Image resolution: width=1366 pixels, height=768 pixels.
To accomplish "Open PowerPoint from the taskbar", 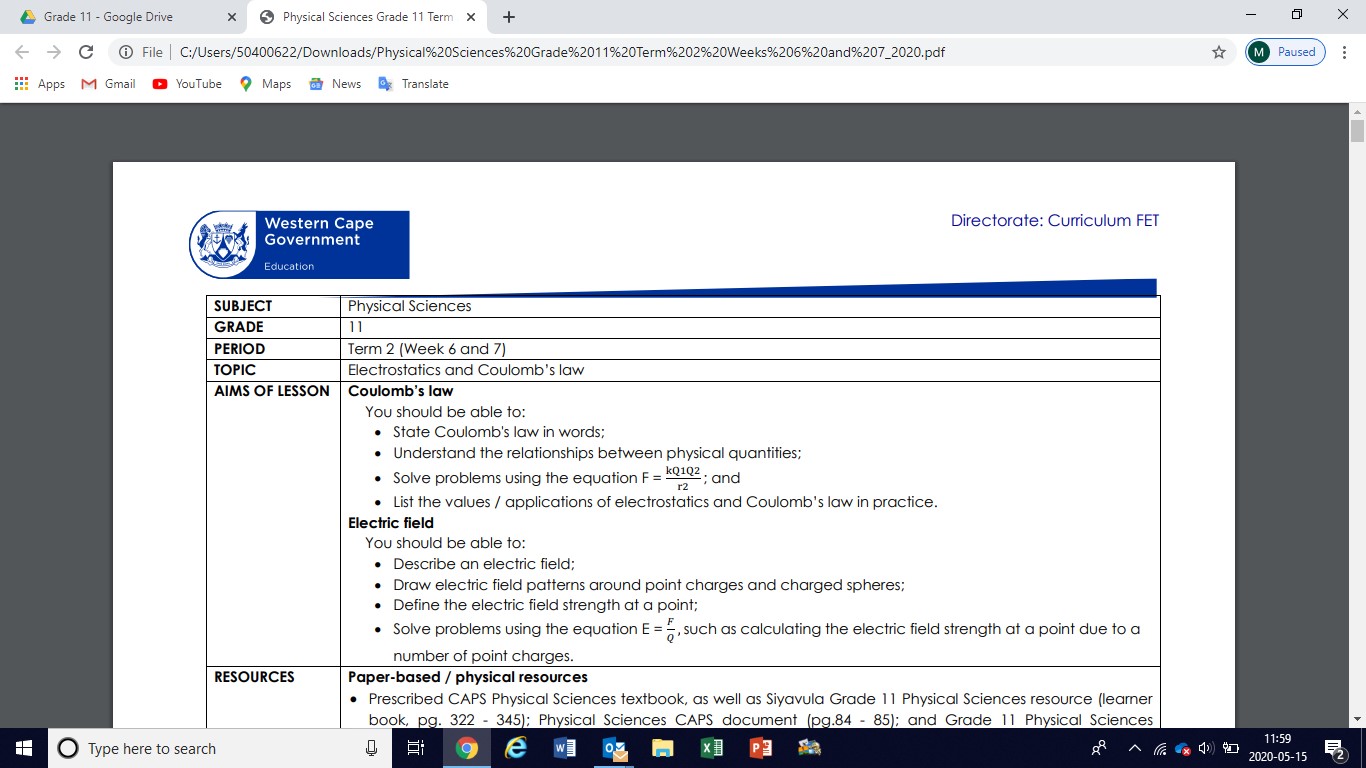I will 760,748.
